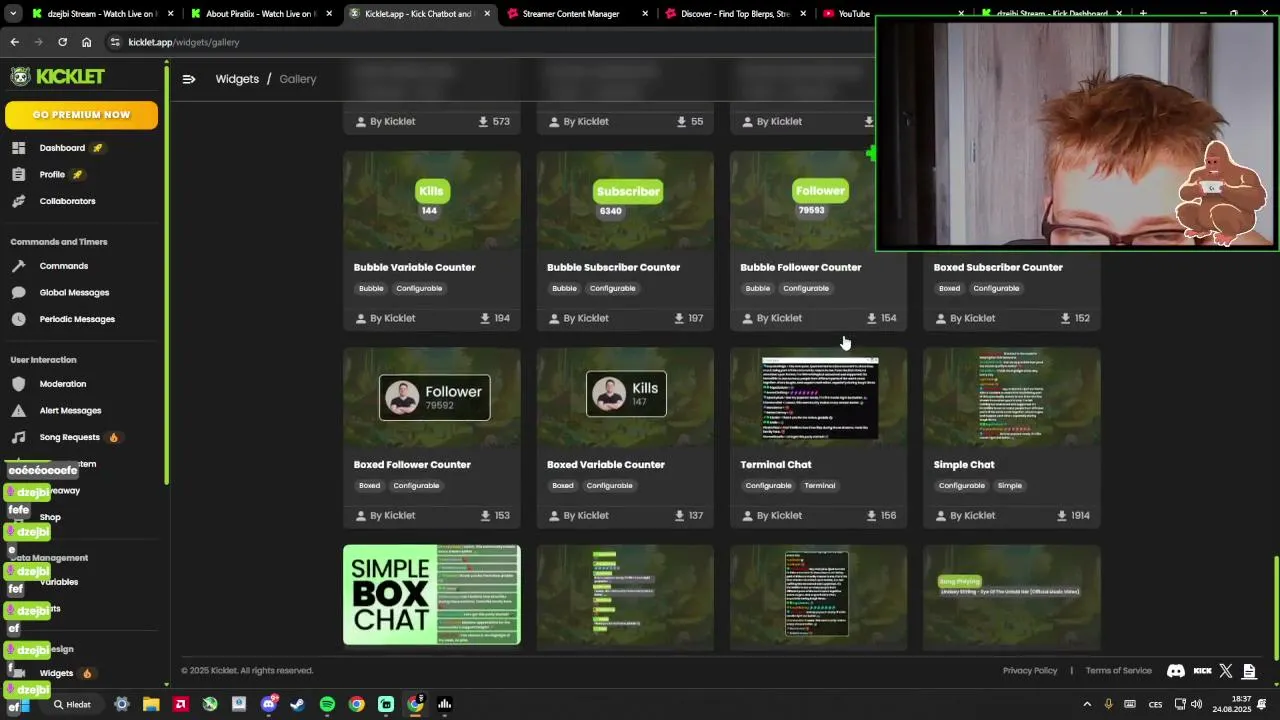The image size is (1280, 720).
Task: Click author icon on Terminal Chat card
Action: 746,516
